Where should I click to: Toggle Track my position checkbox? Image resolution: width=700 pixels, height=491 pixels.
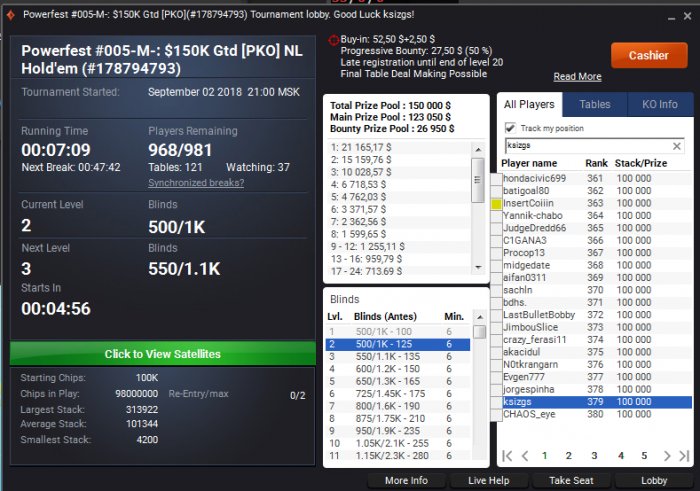[510, 128]
